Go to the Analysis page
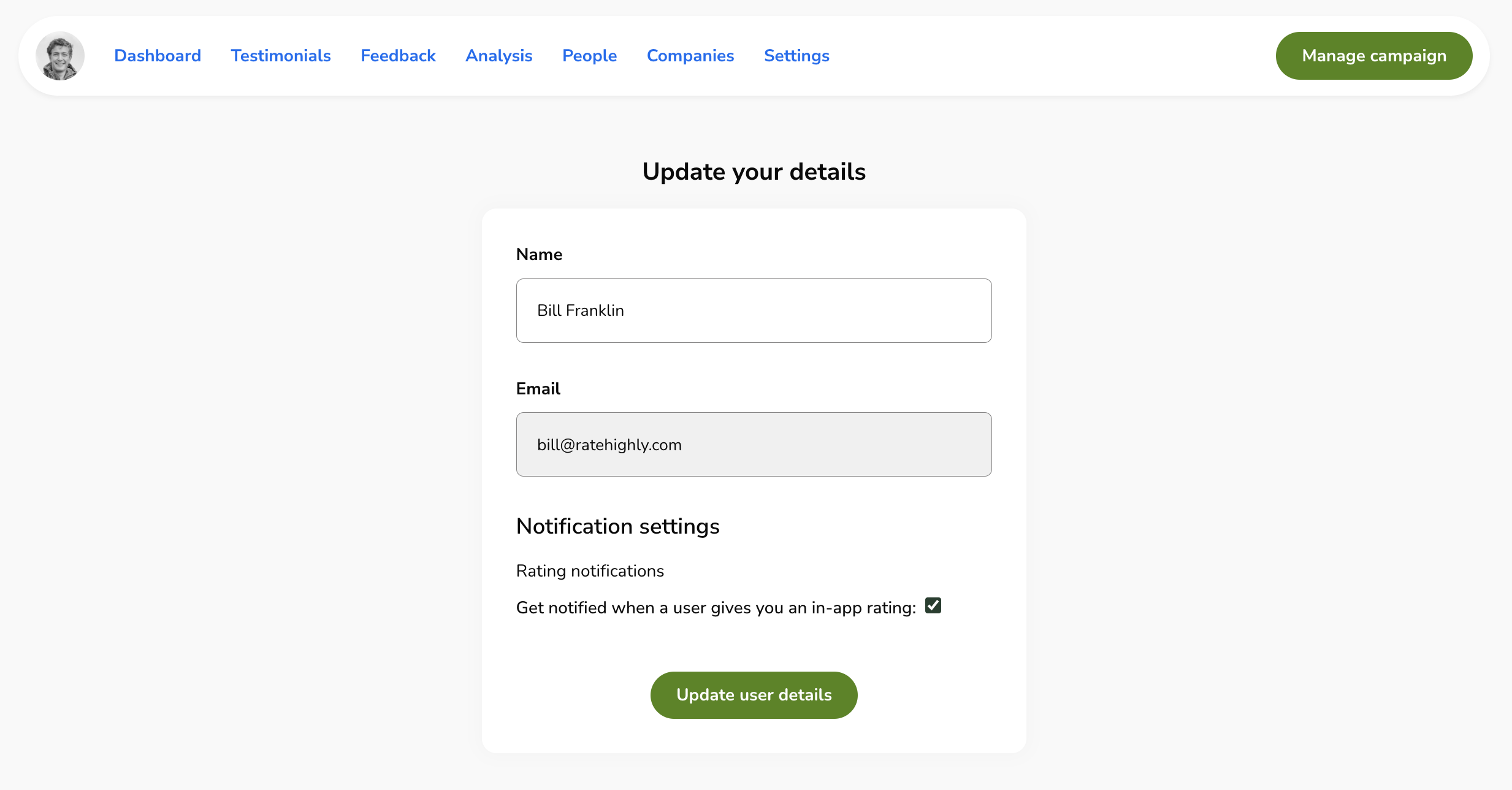The height and width of the screenshot is (790, 1512). pos(498,55)
